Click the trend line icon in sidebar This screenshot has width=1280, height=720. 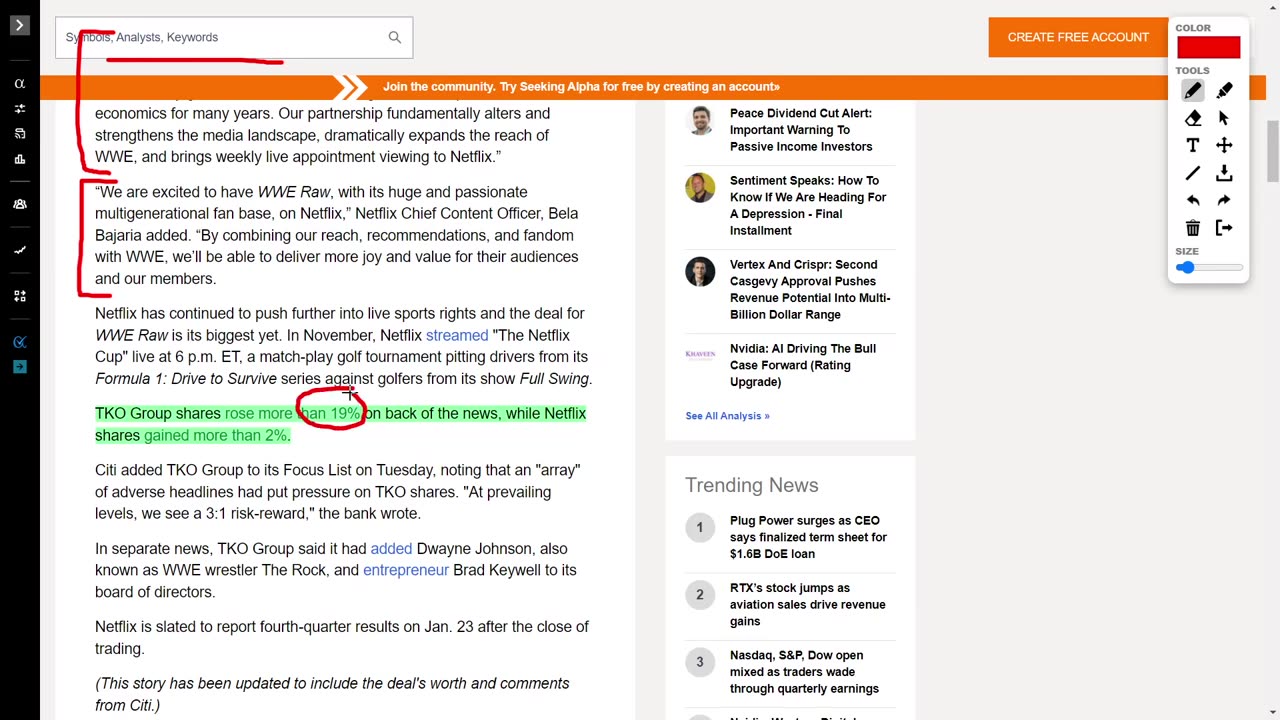pos(19,250)
